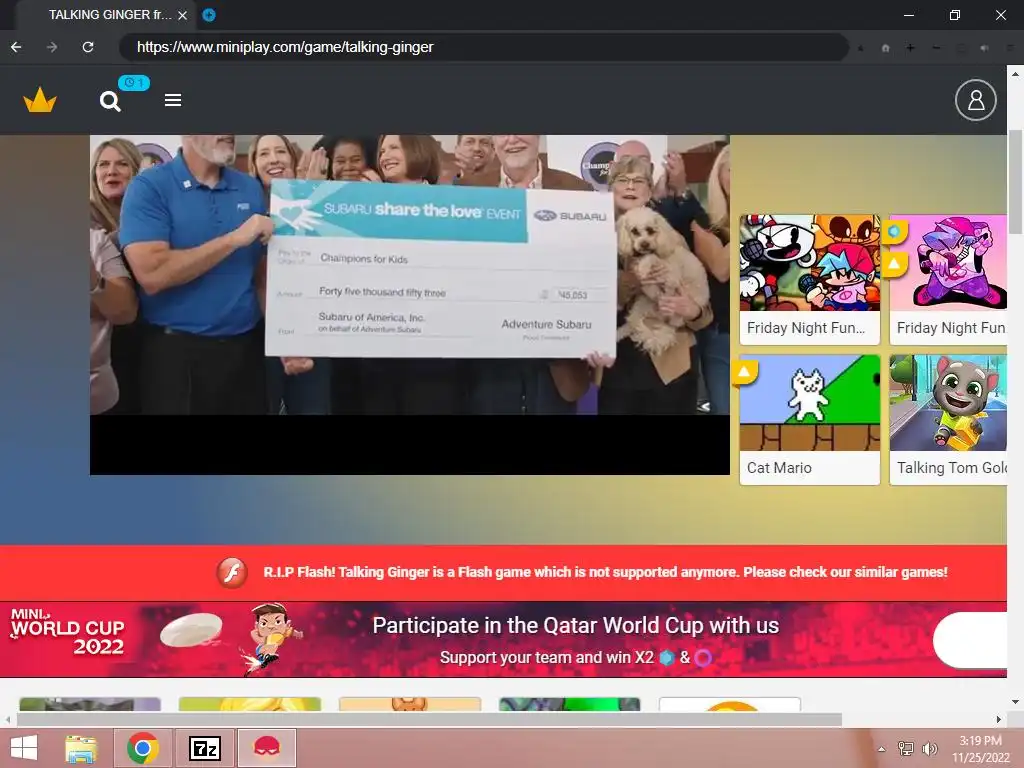Click the URL address bar

point(483,47)
